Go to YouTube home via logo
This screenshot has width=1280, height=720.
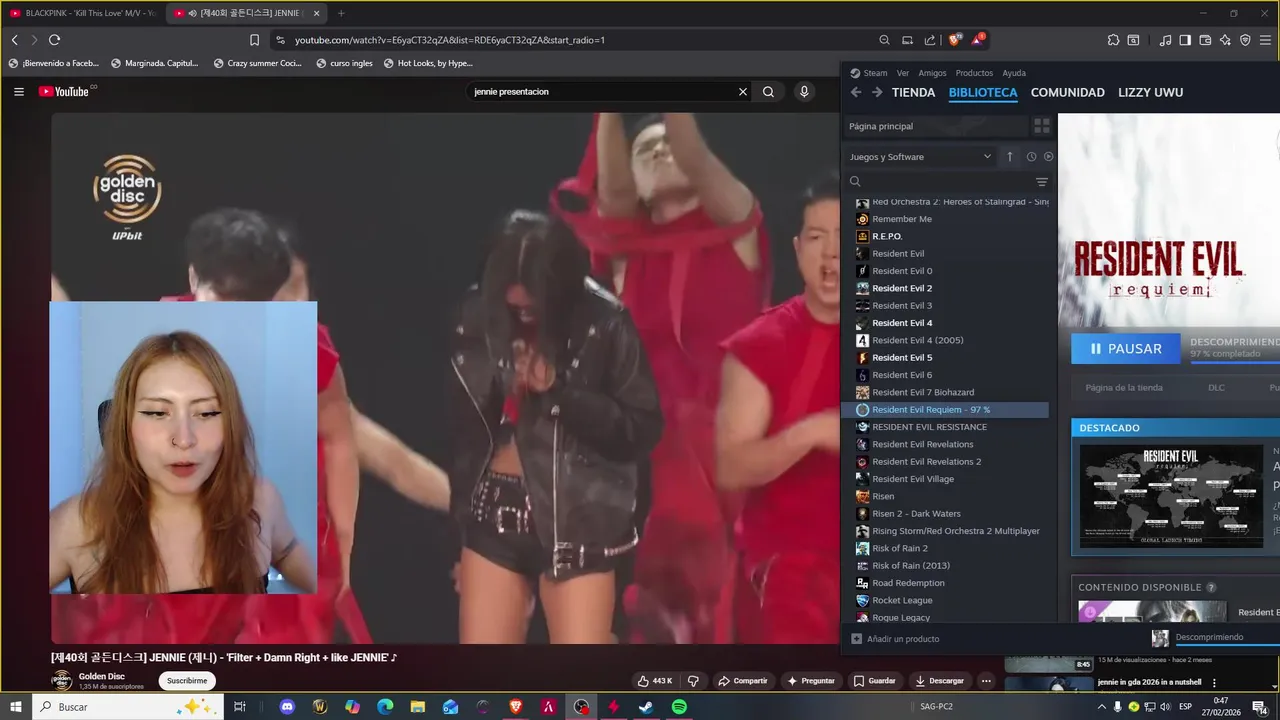tap(66, 92)
